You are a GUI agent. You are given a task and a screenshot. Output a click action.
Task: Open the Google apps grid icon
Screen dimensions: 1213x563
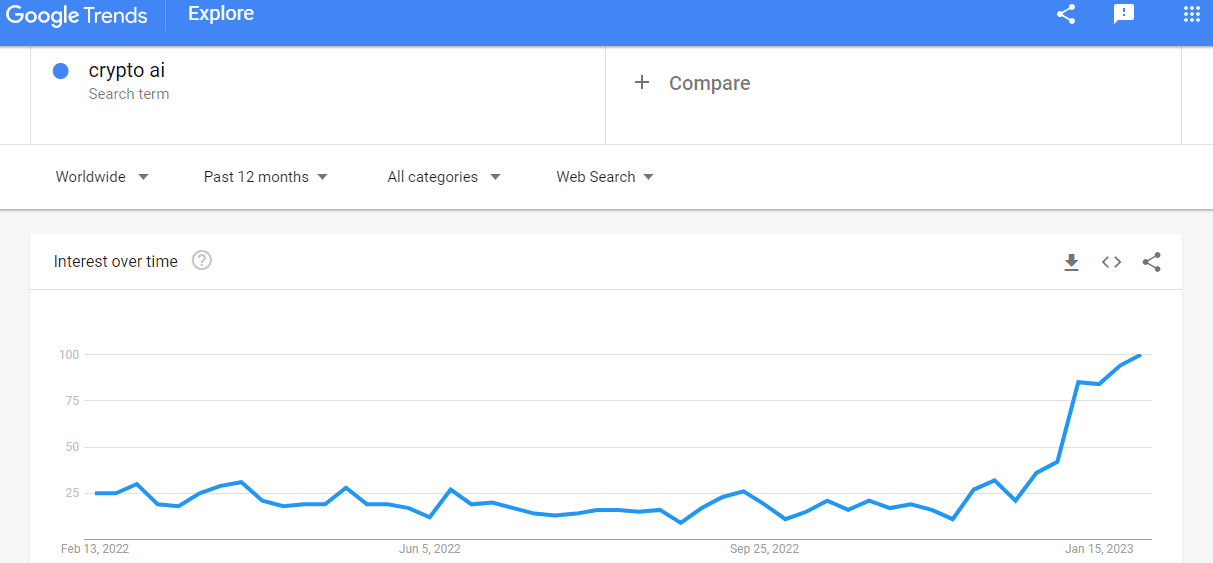pyautogui.click(x=1192, y=14)
